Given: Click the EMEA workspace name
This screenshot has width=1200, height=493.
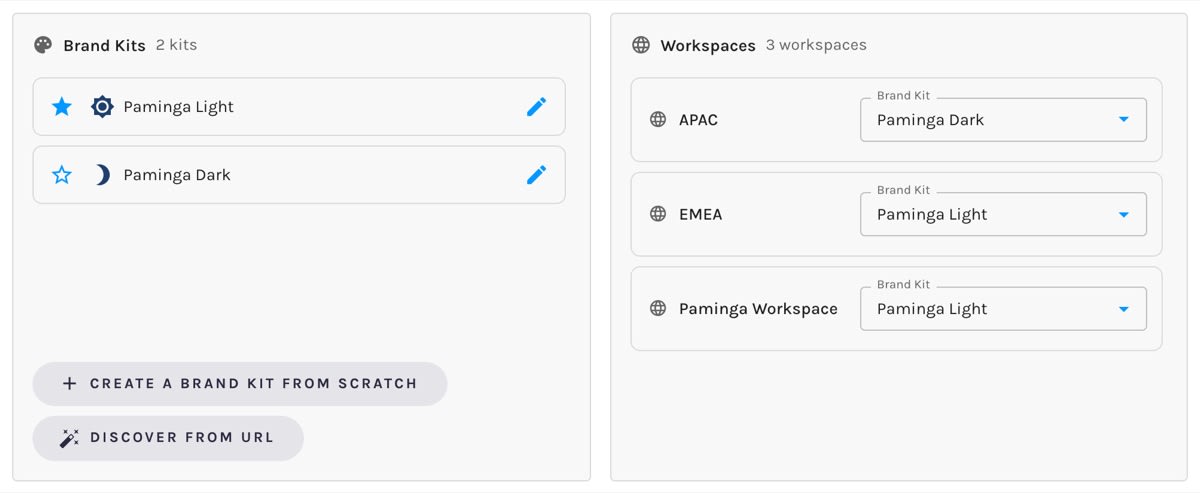Looking at the screenshot, I should 700,214.
